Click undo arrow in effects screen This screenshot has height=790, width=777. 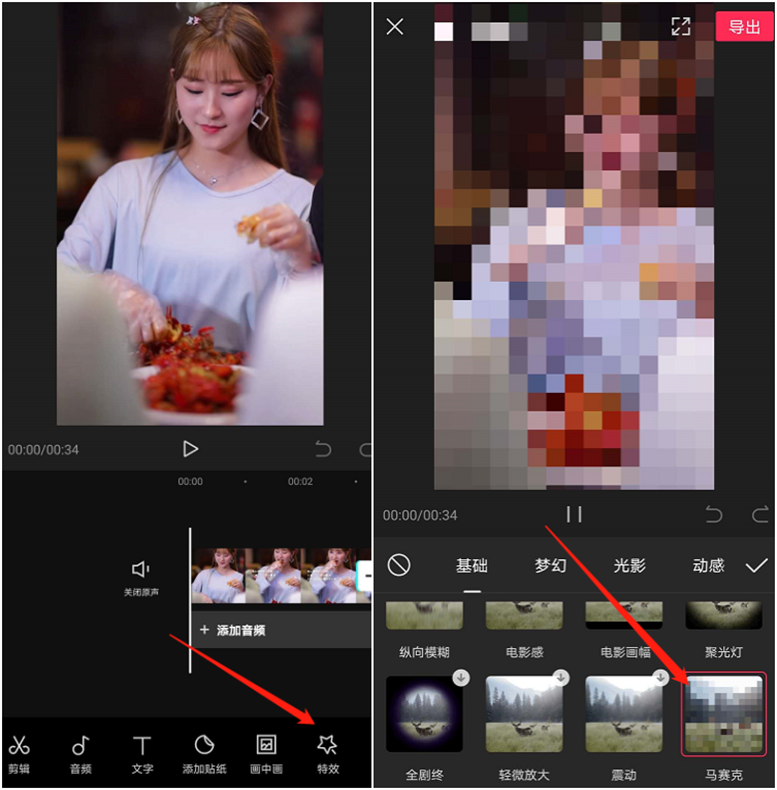tap(714, 514)
